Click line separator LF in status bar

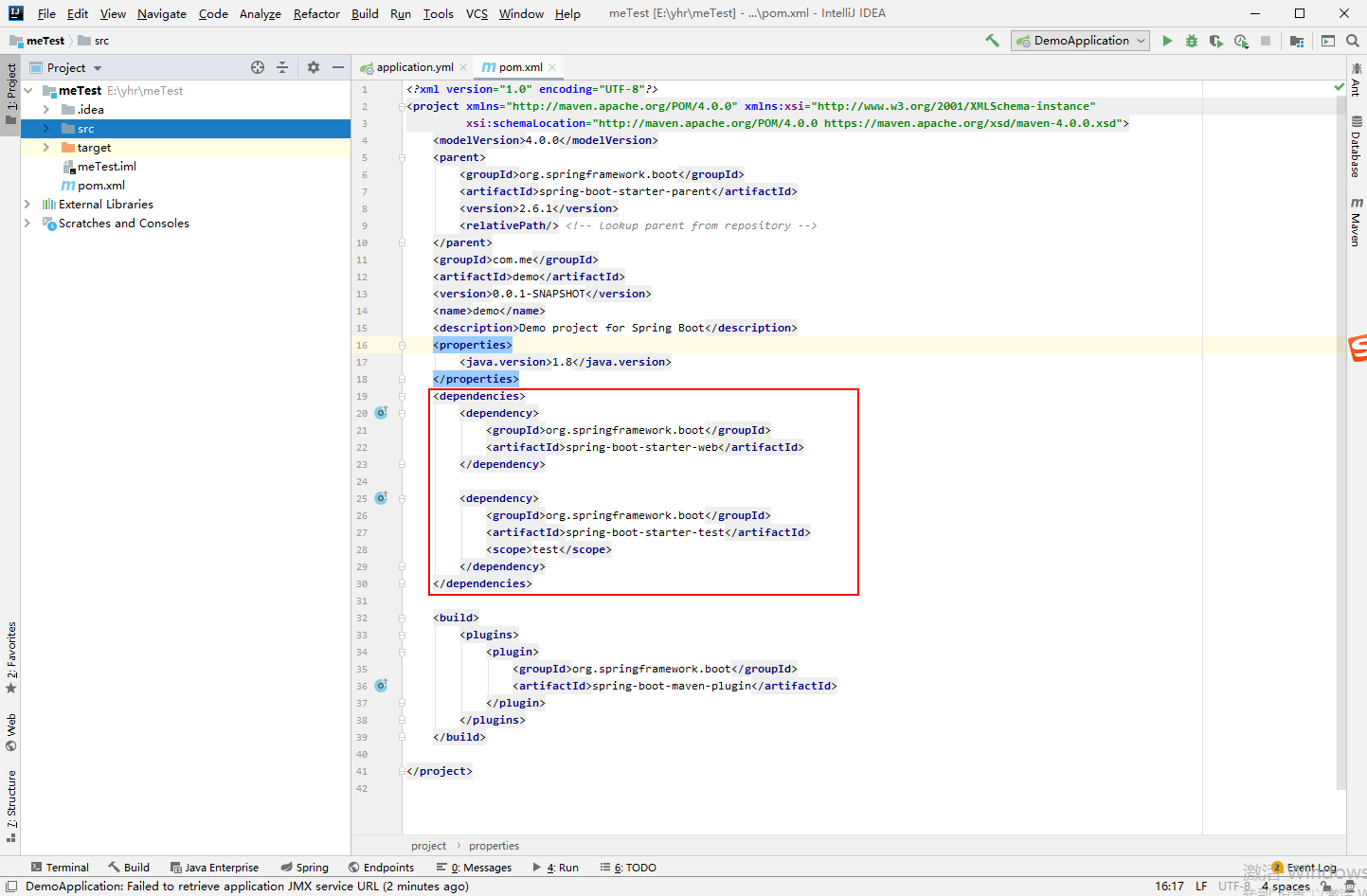tap(1201, 887)
